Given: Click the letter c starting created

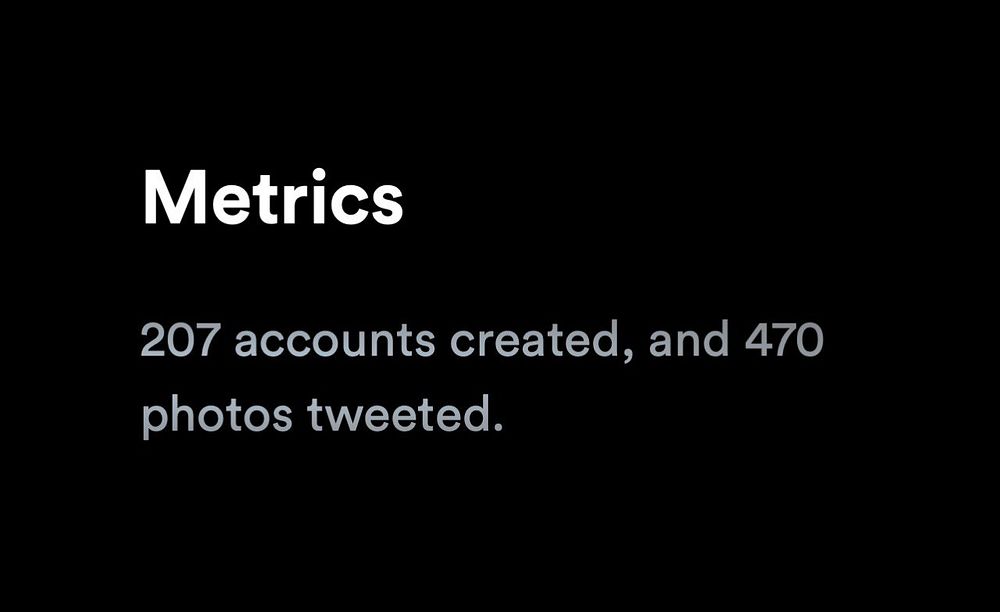Looking at the screenshot, I should pos(462,346).
